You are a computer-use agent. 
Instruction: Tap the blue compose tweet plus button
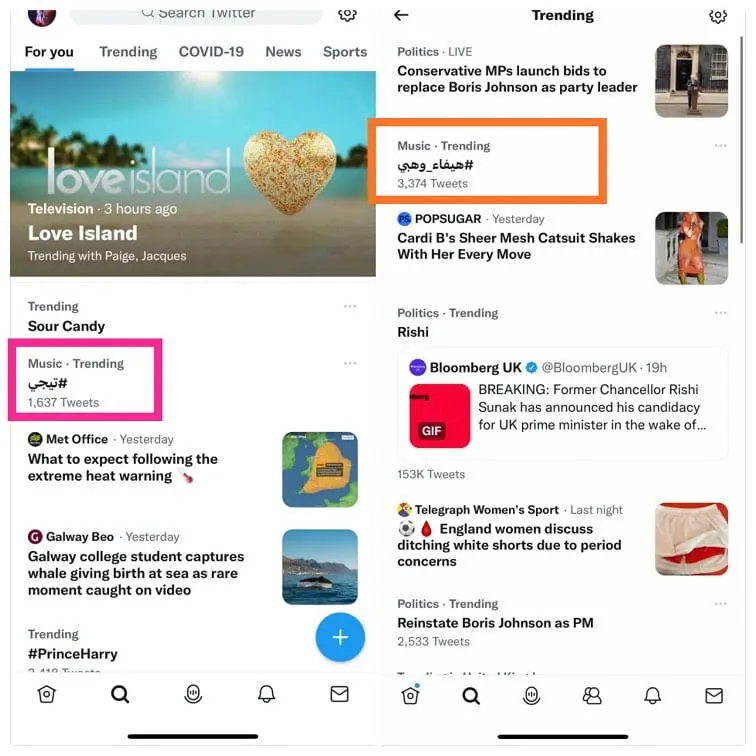pyautogui.click(x=340, y=637)
